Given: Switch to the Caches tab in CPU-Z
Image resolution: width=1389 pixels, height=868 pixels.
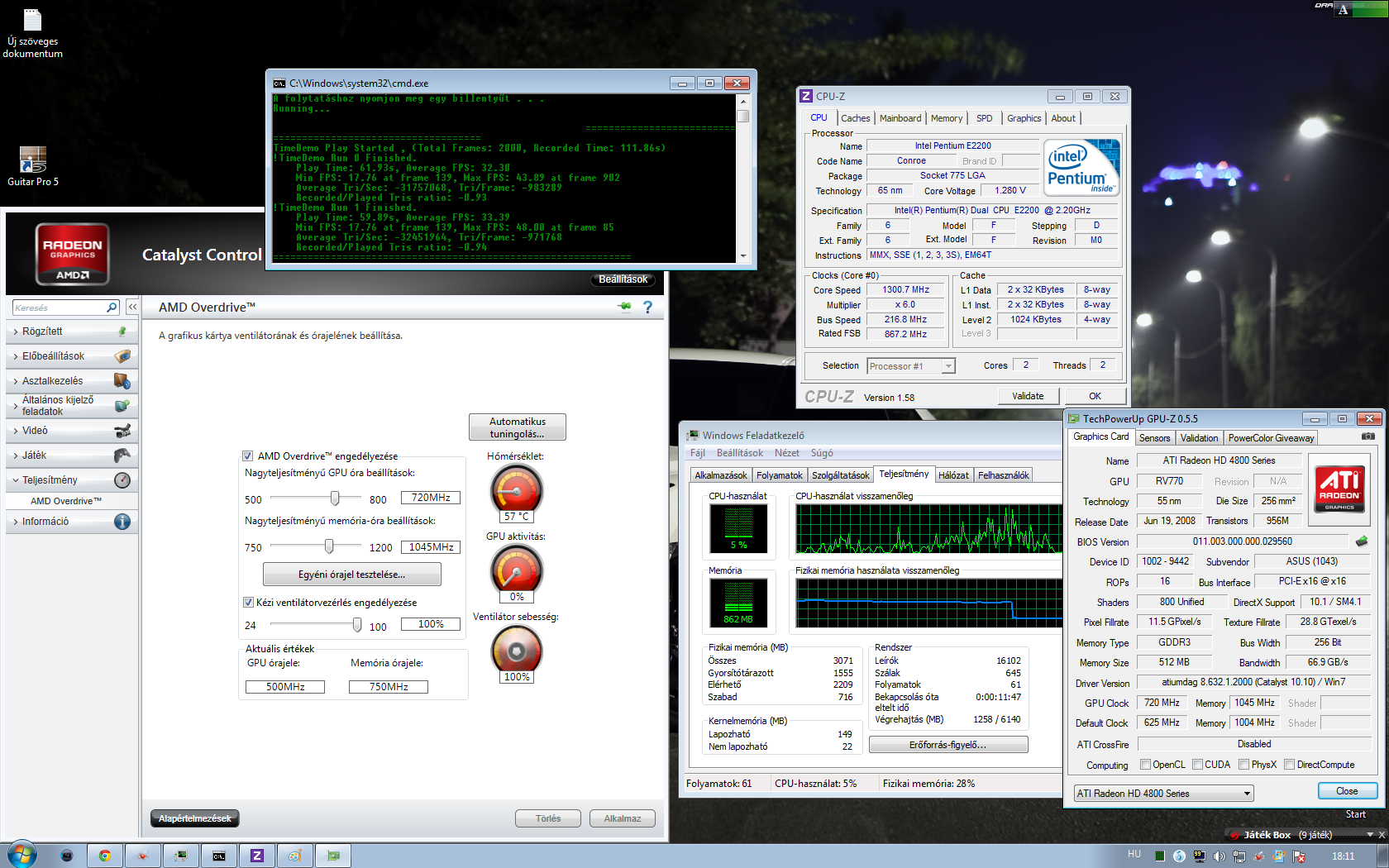Looking at the screenshot, I should pos(855,118).
